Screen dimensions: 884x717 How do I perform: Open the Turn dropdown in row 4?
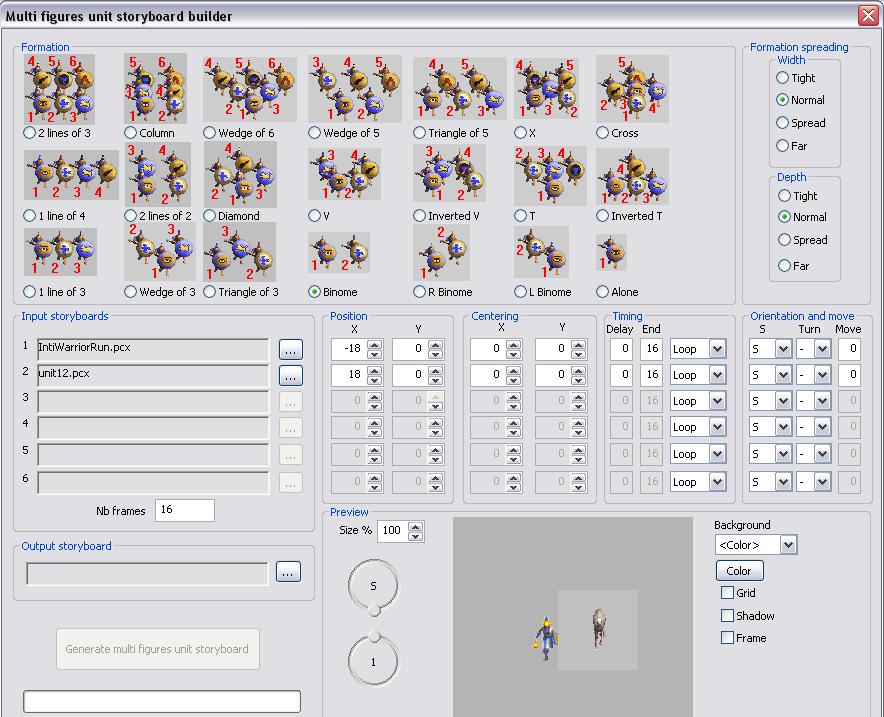pos(814,427)
